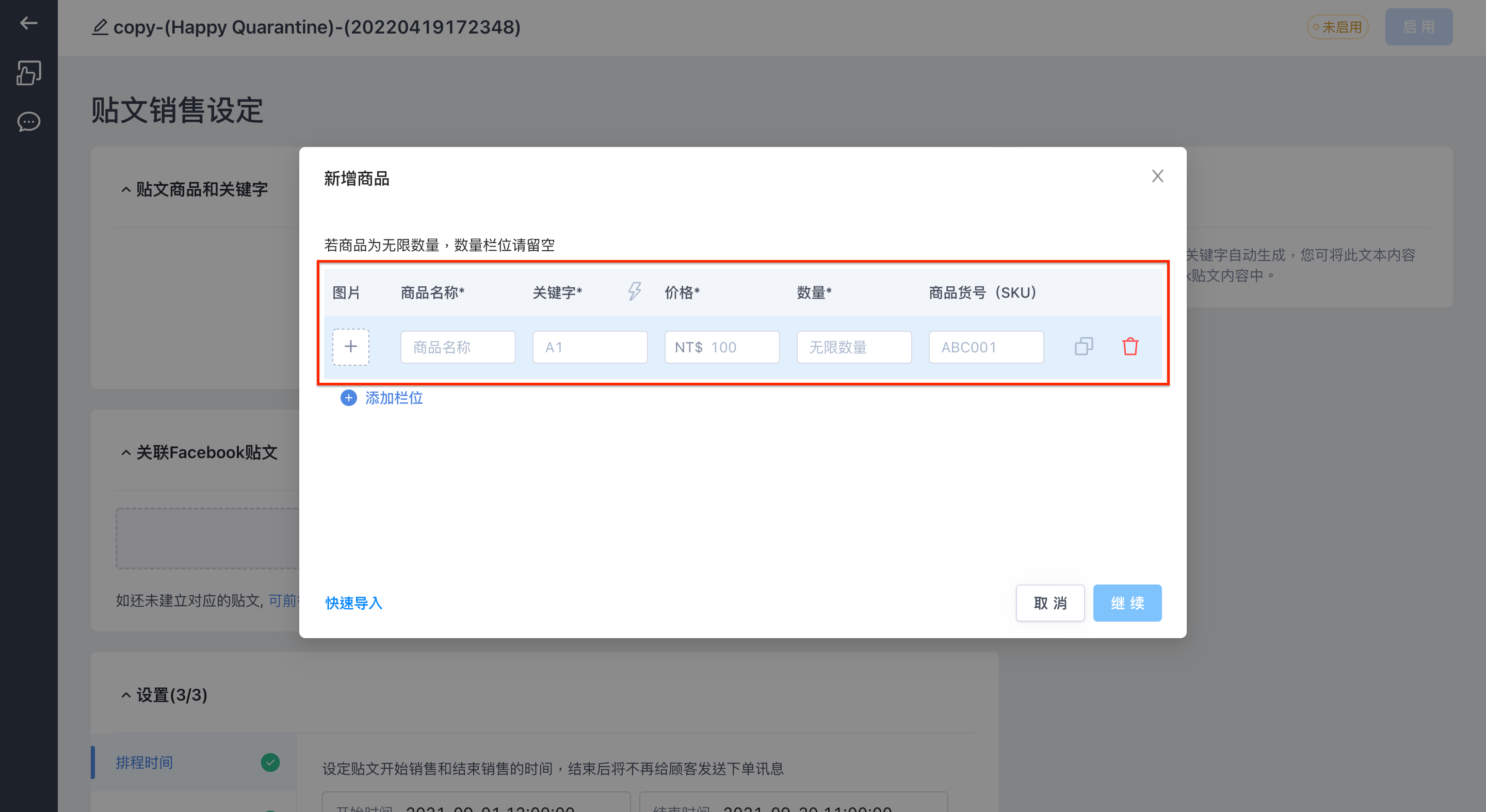The height and width of the screenshot is (812, 1486).
Task: Click the 商品名称 input field
Action: 458,347
